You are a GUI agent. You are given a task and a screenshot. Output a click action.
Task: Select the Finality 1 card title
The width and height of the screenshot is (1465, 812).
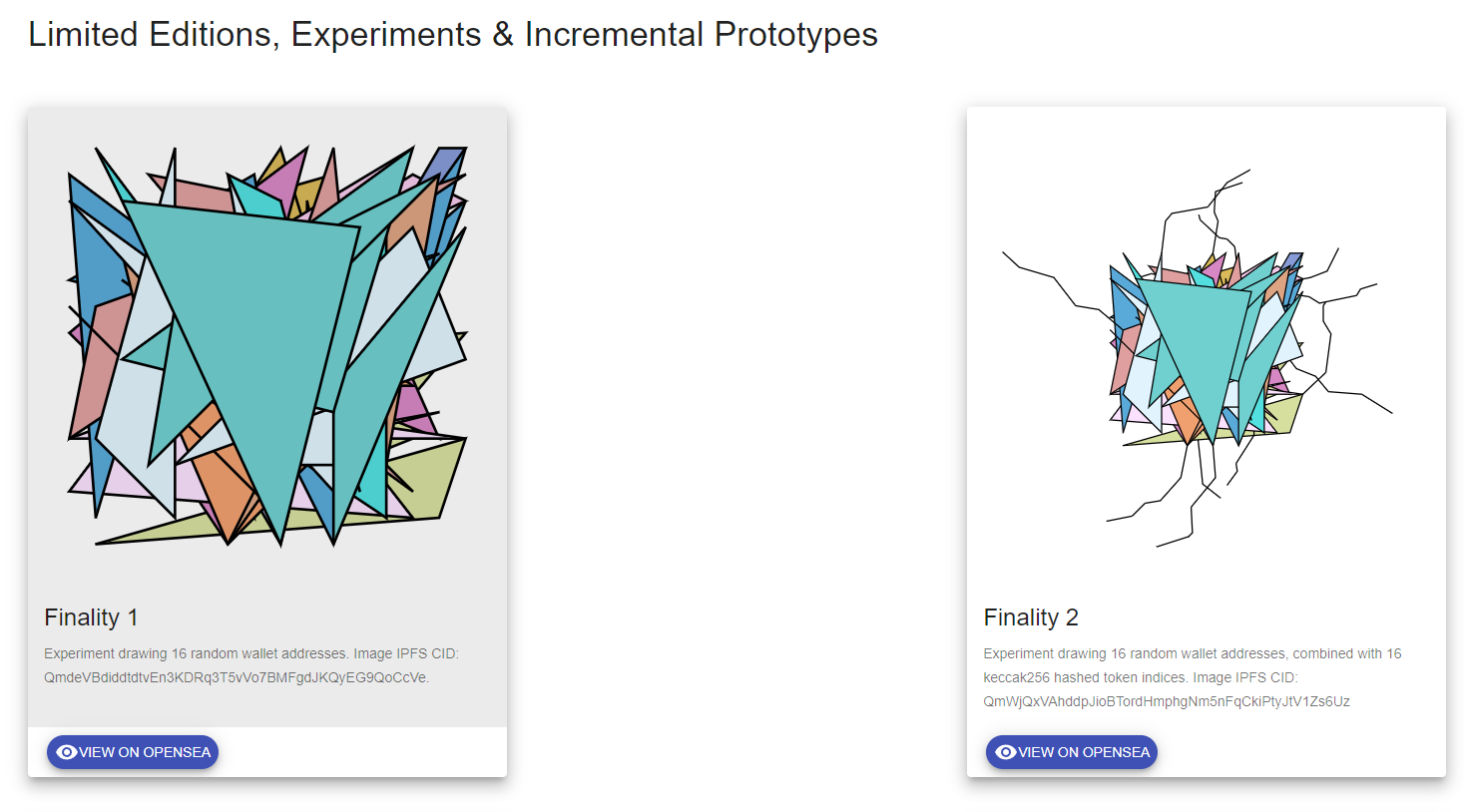[x=91, y=617]
